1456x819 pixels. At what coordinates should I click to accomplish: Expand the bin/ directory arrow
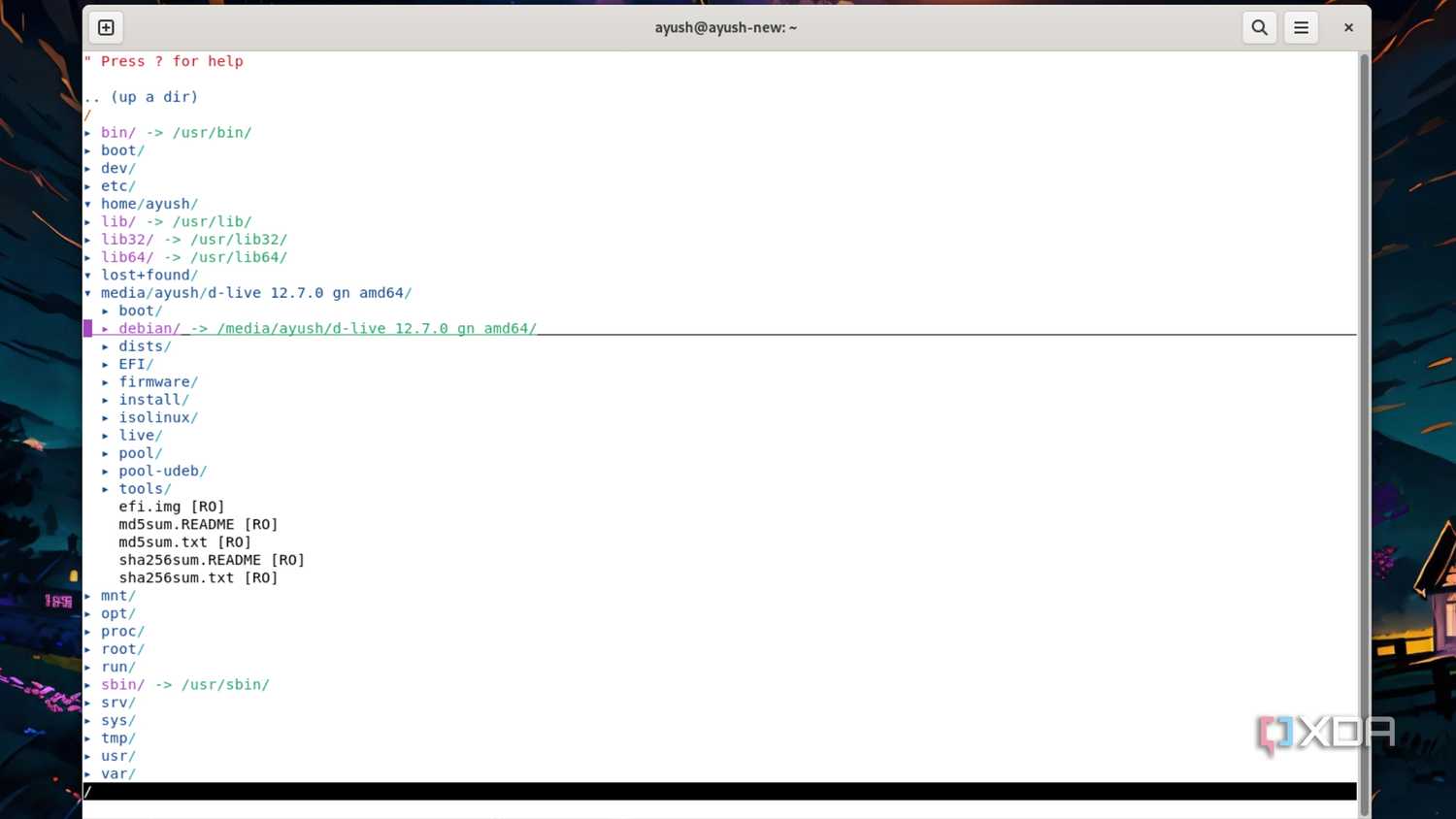(x=87, y=133)
